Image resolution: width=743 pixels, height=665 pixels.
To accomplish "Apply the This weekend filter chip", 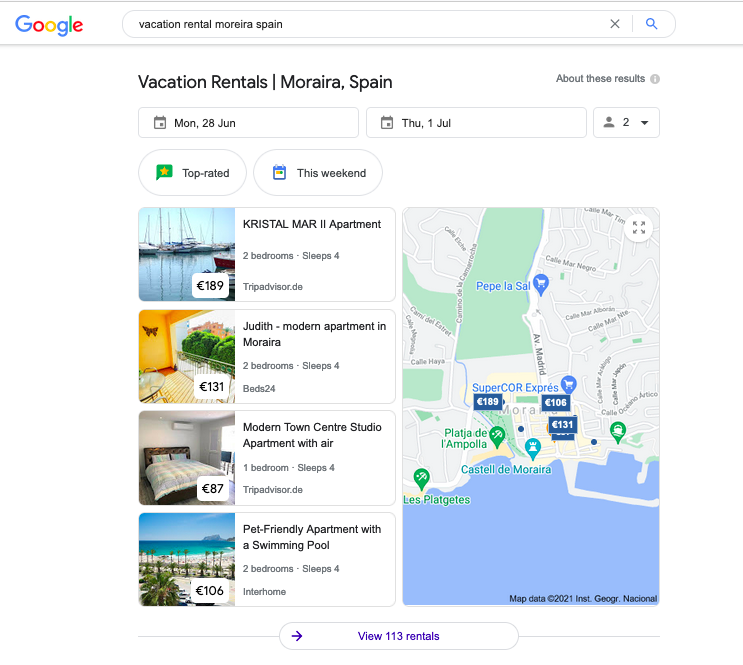I will click(318, 173).
